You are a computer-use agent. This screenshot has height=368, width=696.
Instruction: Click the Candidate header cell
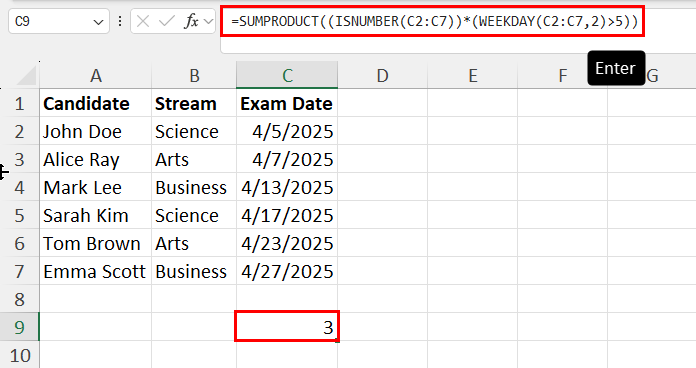pos(95,103)
